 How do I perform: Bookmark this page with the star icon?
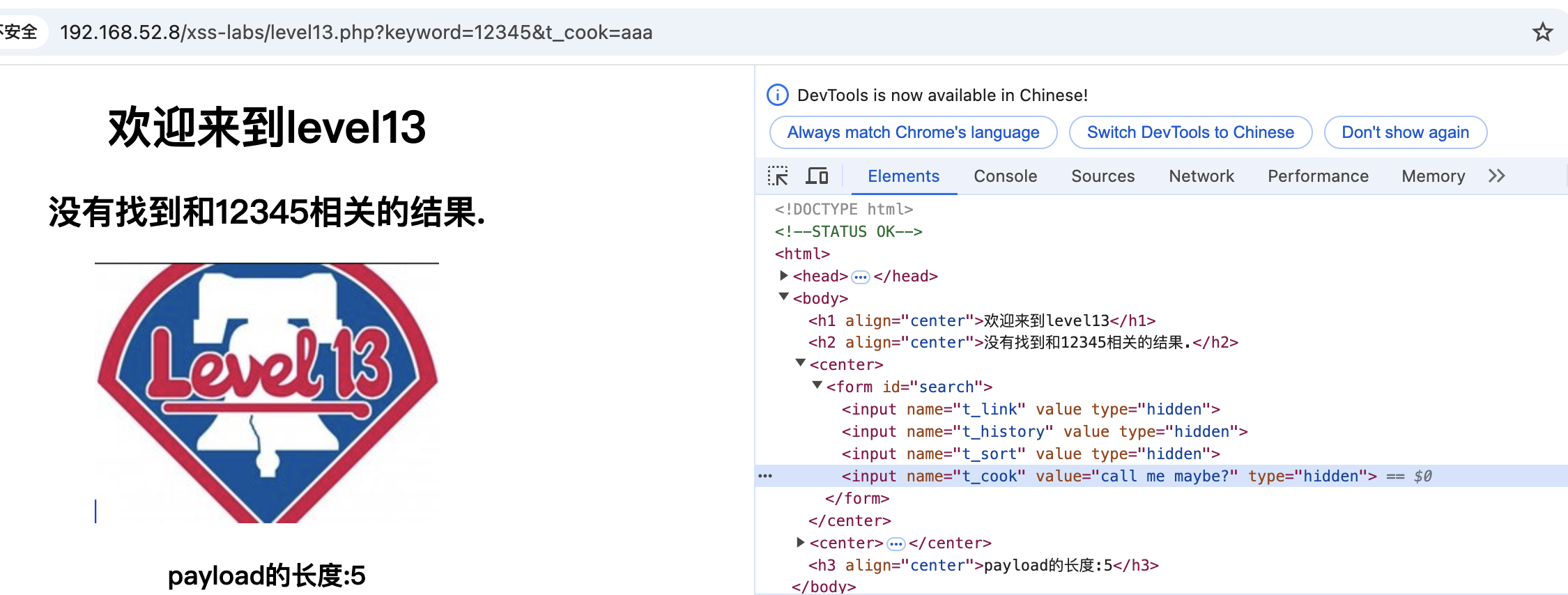[1542, 32]
